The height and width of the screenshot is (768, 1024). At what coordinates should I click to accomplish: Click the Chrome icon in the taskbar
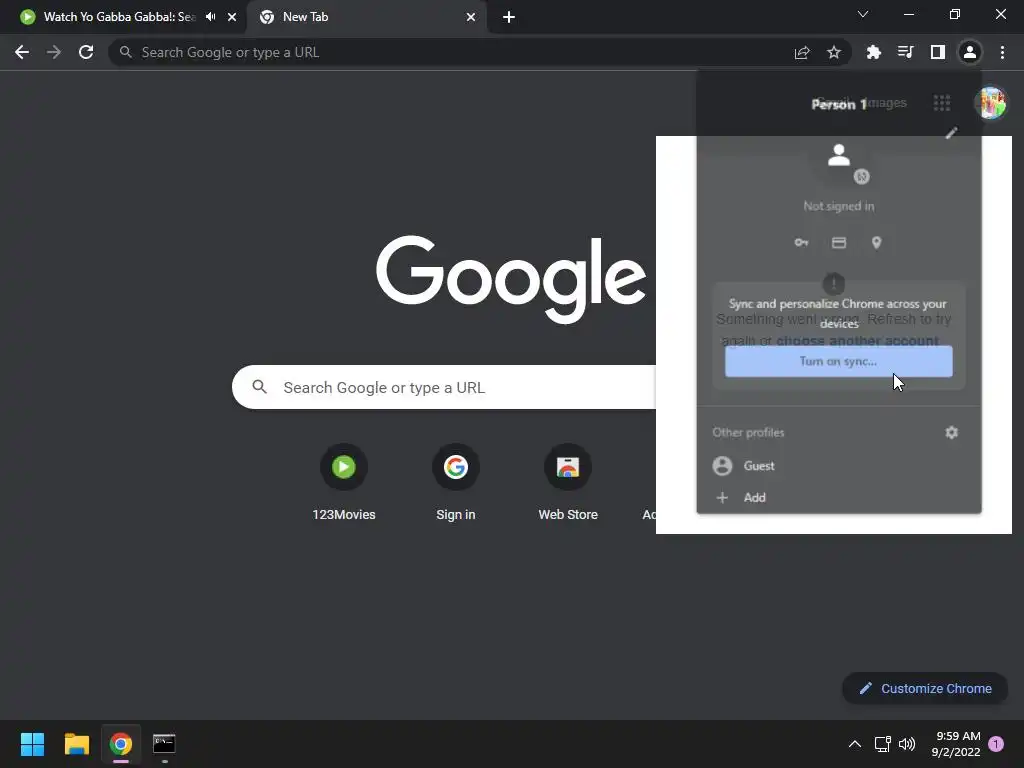[x=121, y=744]
